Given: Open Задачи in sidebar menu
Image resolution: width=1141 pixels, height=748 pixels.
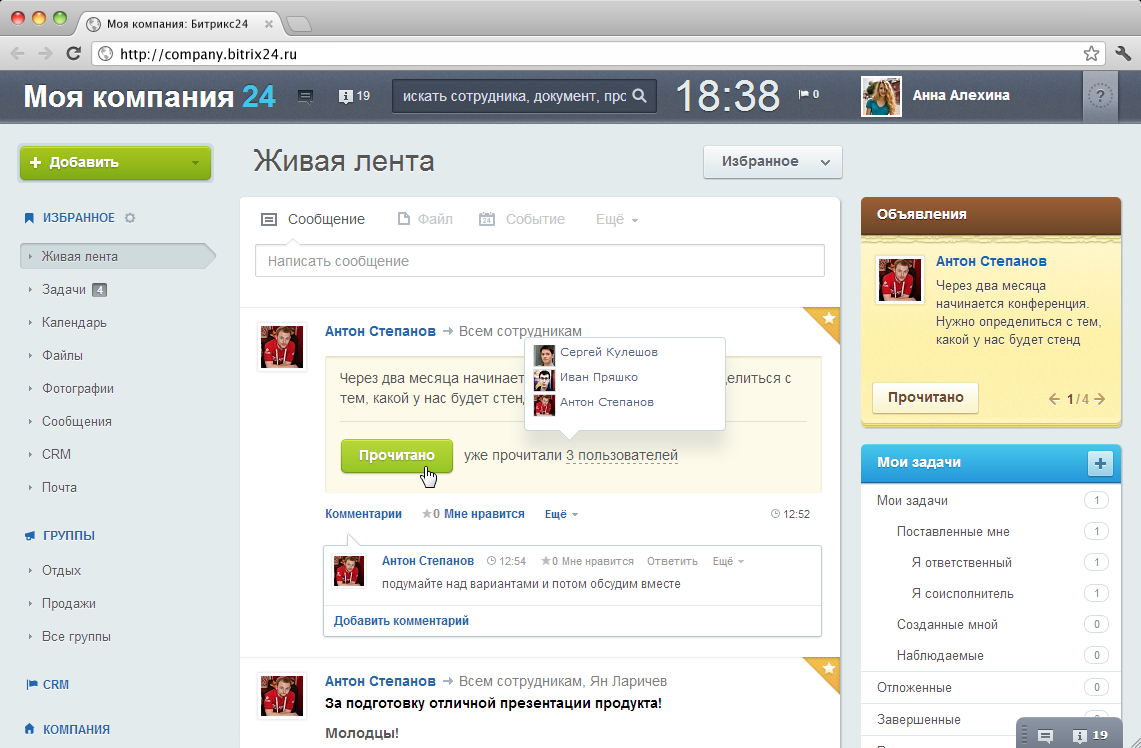Looking at the screenshot, I should click(64, 290).
